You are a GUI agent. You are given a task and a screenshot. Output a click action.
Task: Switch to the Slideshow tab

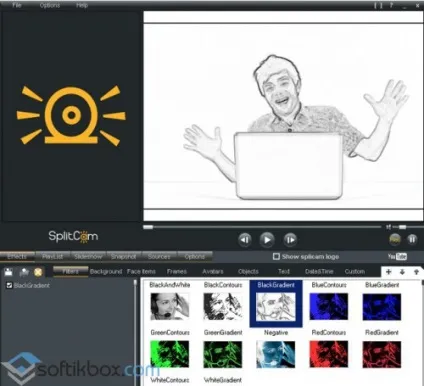[88, 257]
